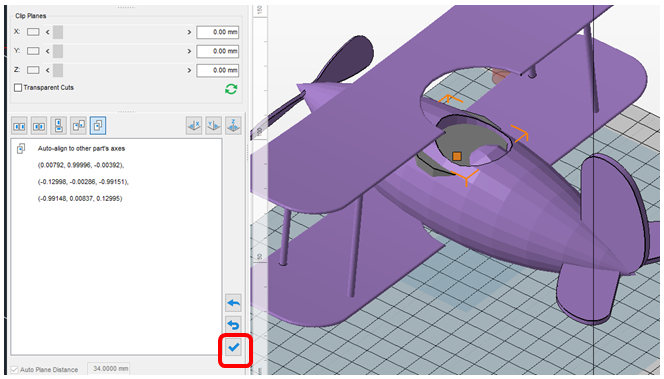Select the auto-align to other part's axes tool
The image size is (664, 379).
pos(98,126)
